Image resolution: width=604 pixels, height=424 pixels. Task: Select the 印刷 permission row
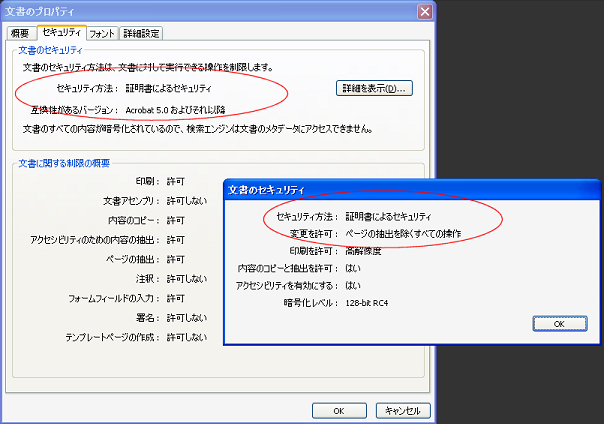[x=160, y=182]
